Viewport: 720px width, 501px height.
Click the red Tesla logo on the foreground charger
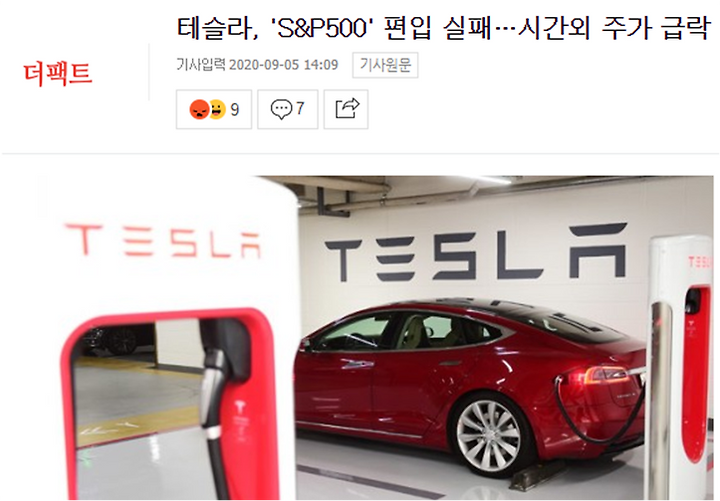tap(163, 240)
